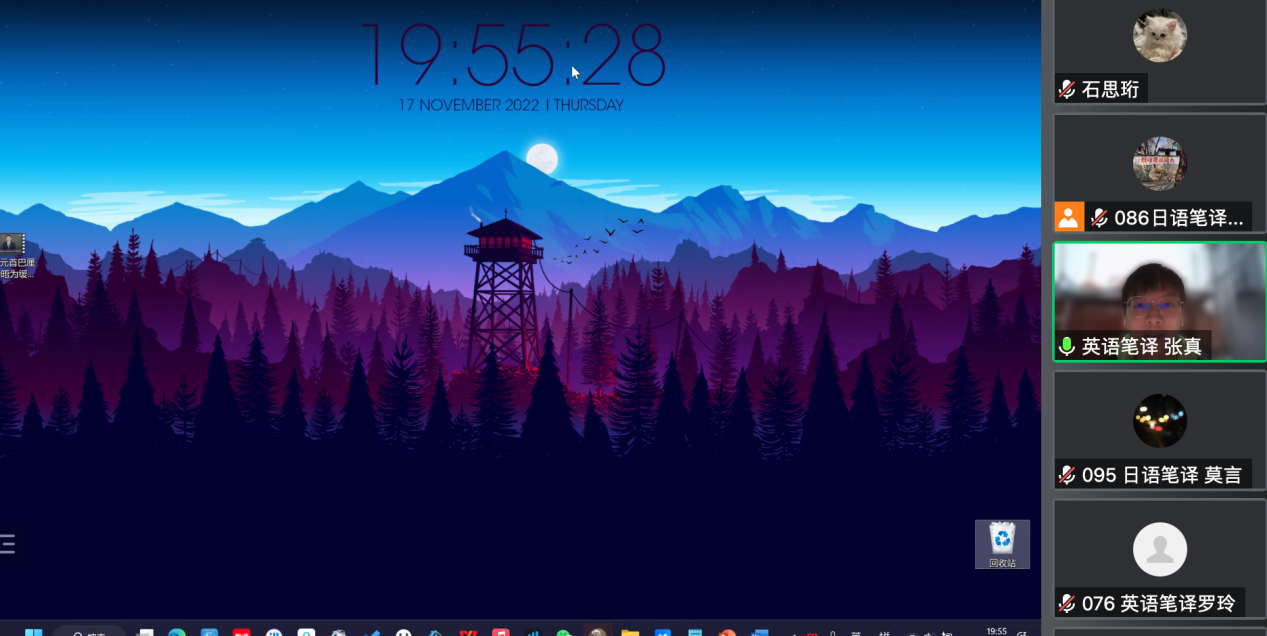The image size is (1267, 636).
Task: Click the date text 17 NOVEMBER 2022
Action: [469, 105]
